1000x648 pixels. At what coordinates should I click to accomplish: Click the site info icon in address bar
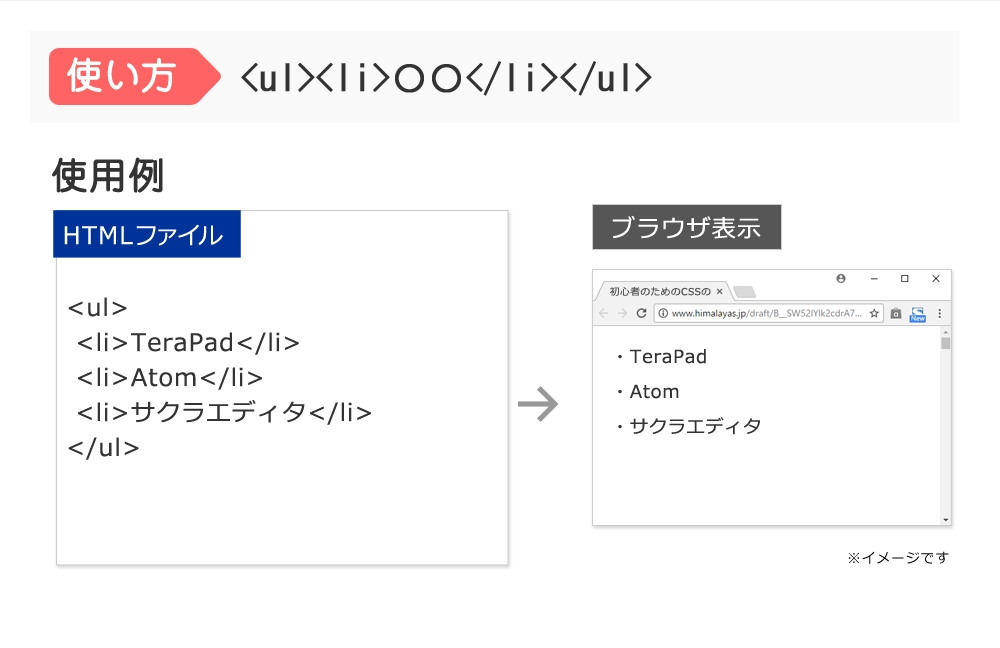coord(663,313)
